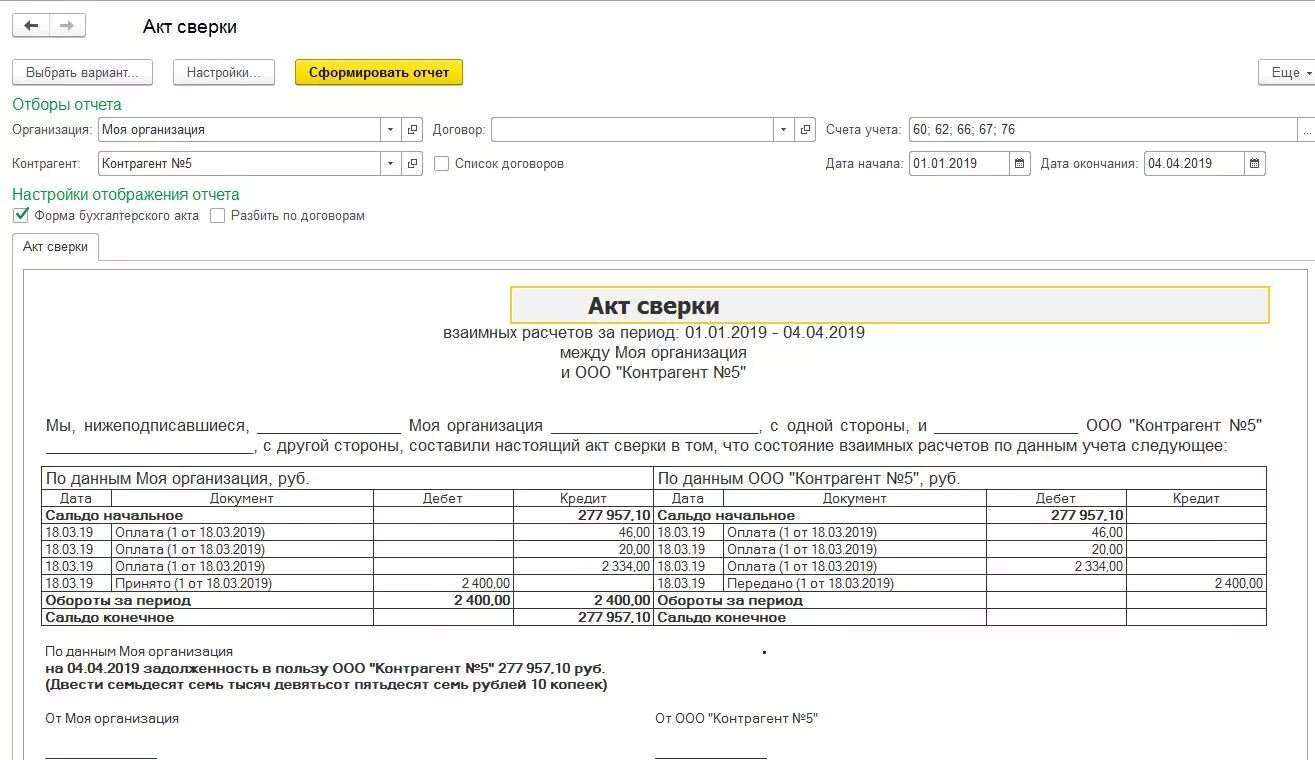
Task: Enable Список договоров checkbox
Action: click(441, 164)
